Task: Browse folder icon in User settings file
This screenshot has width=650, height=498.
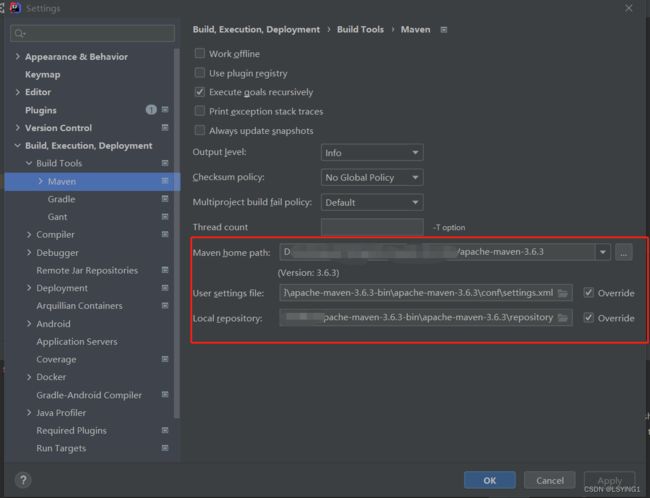Action: [x=563, y=293]
